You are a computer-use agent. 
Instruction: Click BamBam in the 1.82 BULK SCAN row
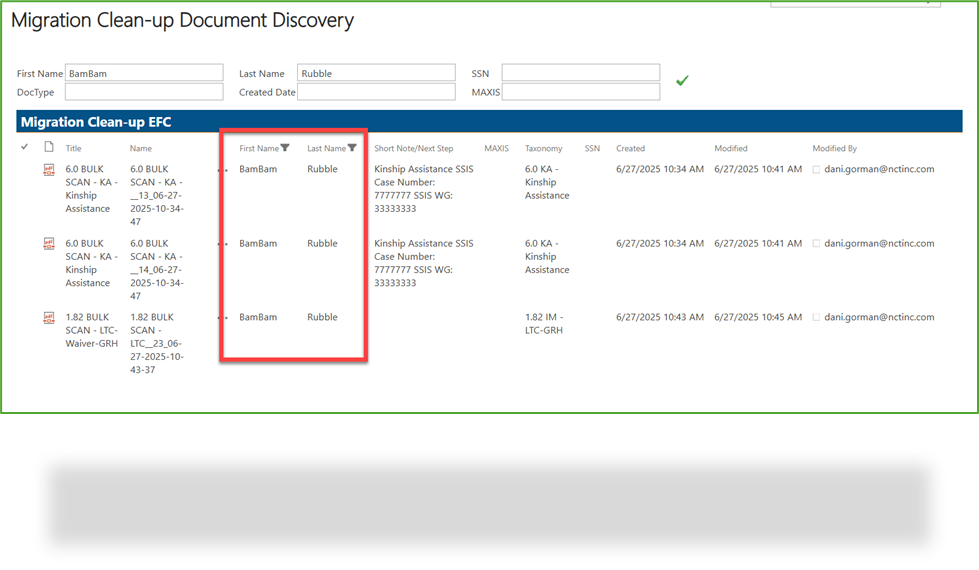point(258,317)
